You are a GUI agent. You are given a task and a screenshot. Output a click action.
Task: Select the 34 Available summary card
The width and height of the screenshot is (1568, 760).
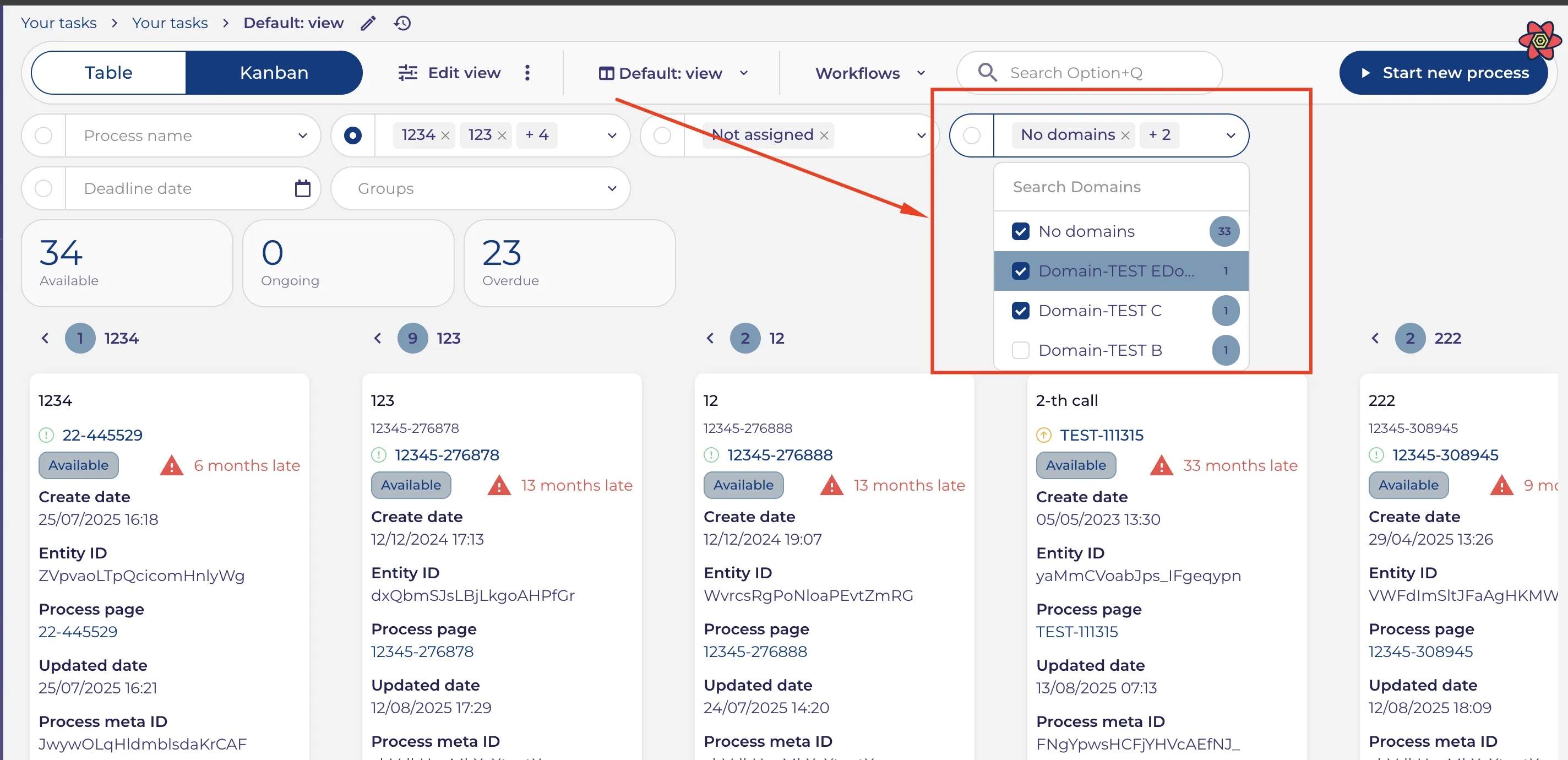pyautogui.click(x=127, y=263)
